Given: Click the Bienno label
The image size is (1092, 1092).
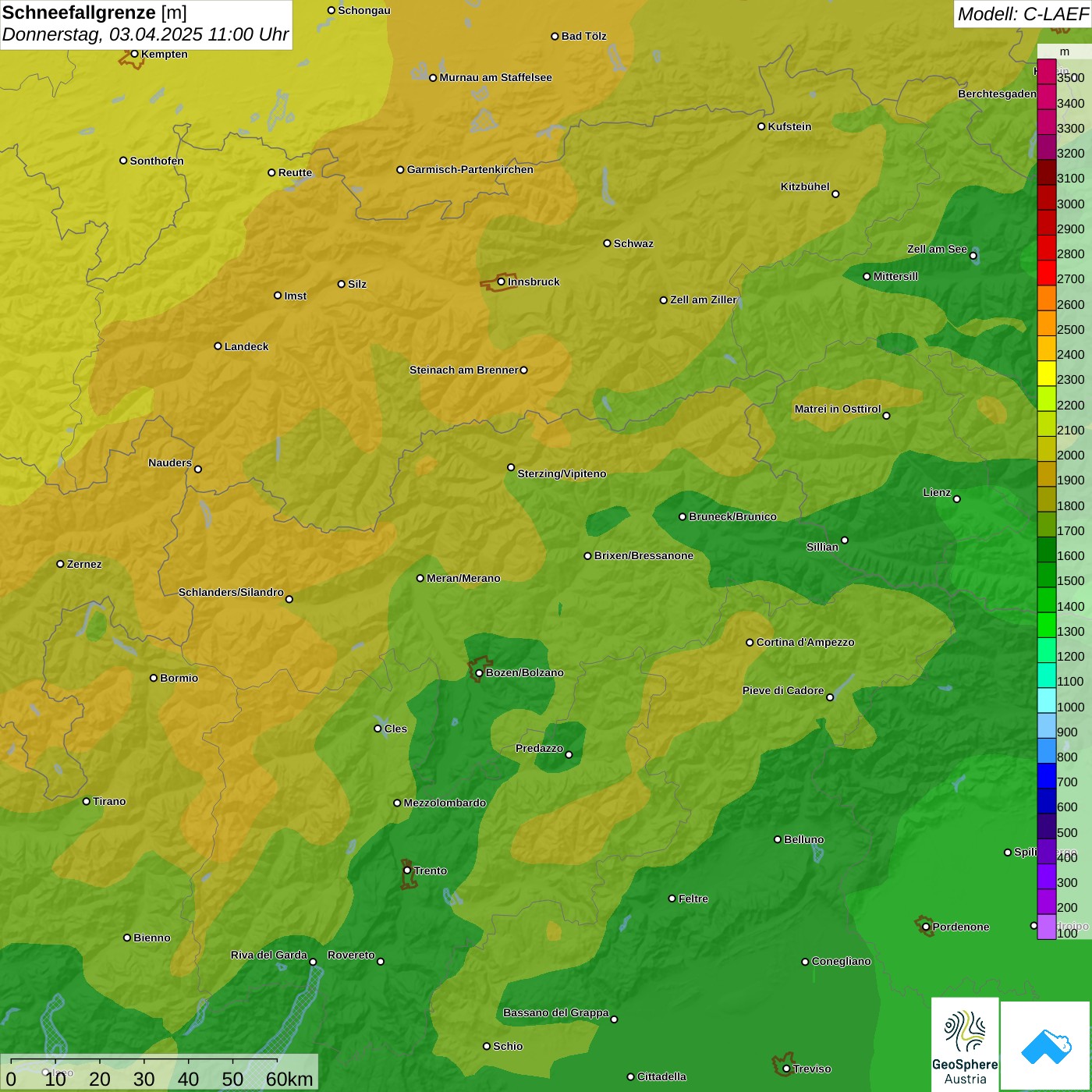Looking at the screenshot, I should click(151, 938).
